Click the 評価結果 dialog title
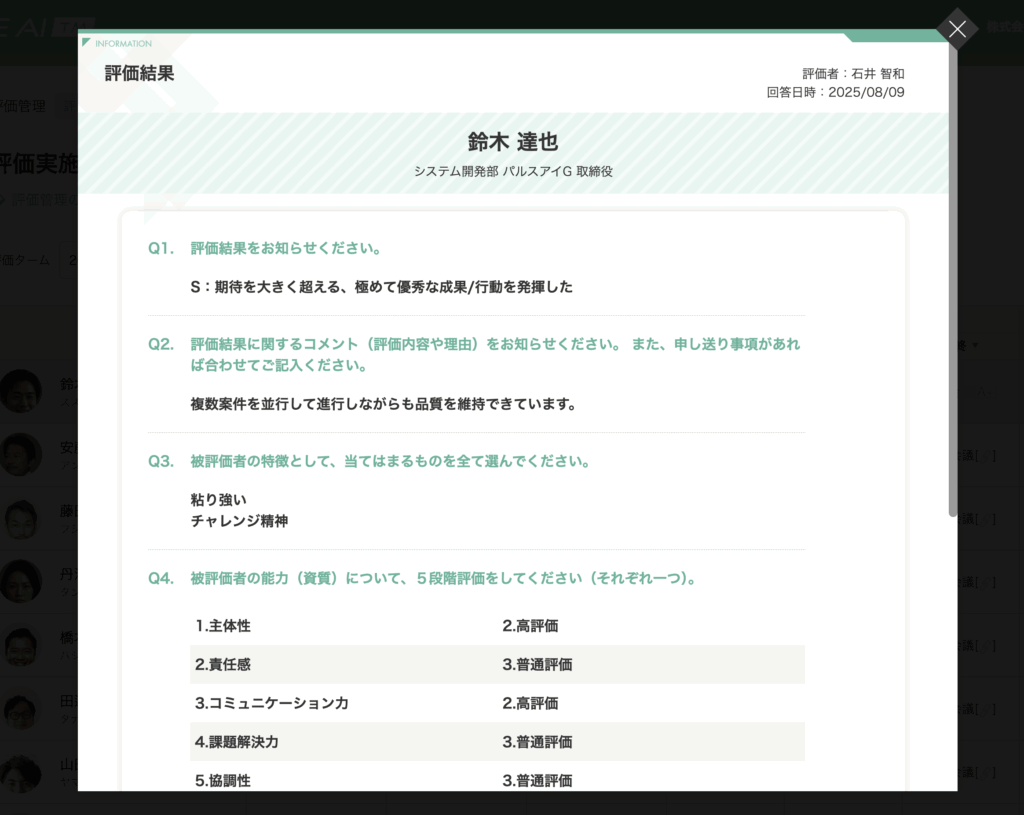Screen dimensions: 1024x815 click(140, 73)
